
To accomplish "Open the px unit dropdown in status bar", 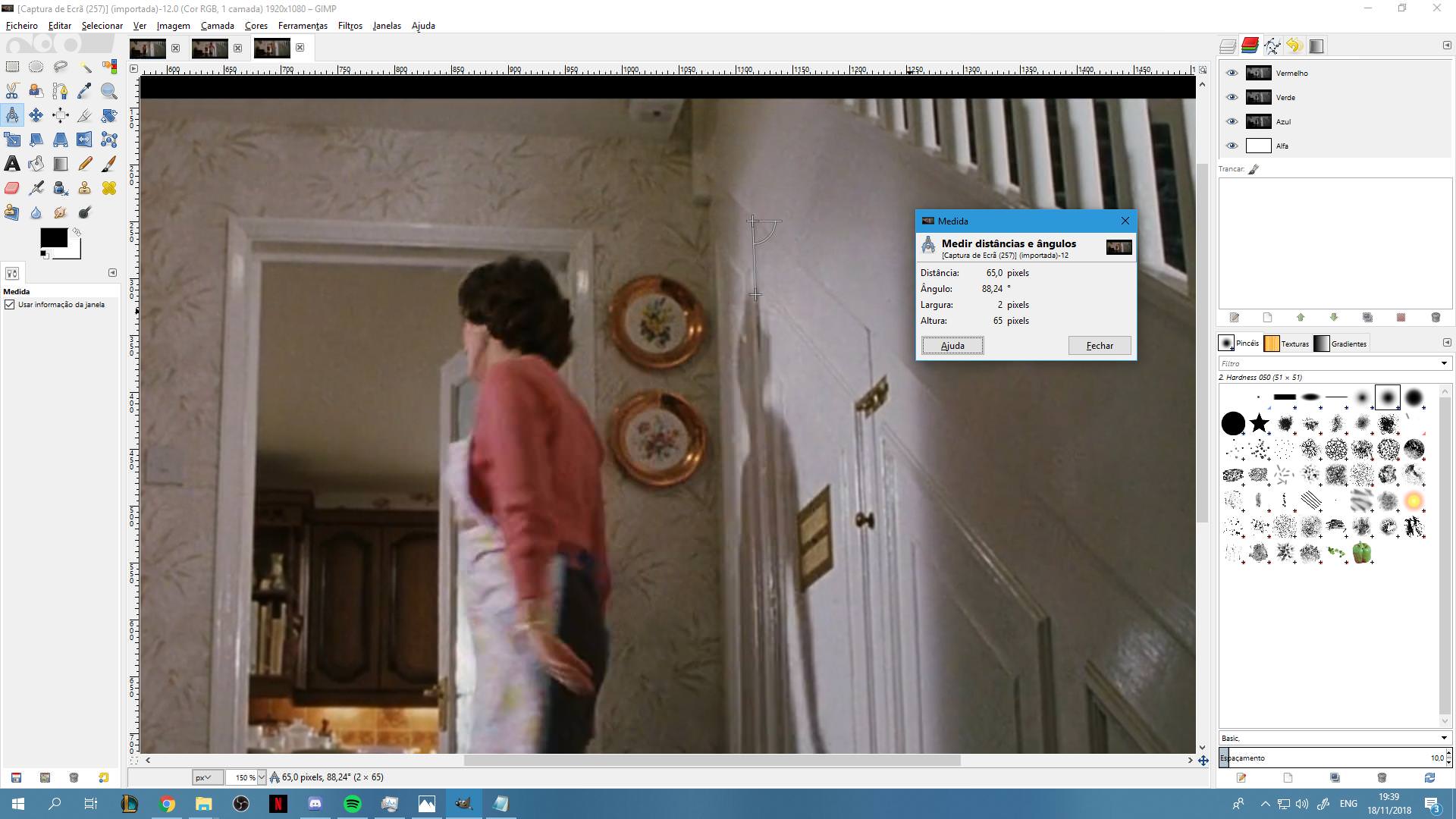I will pos(207,777).
